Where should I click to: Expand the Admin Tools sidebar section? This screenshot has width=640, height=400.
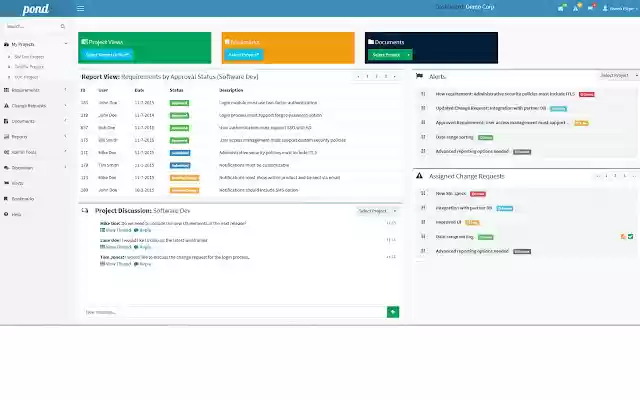point(66,151)
